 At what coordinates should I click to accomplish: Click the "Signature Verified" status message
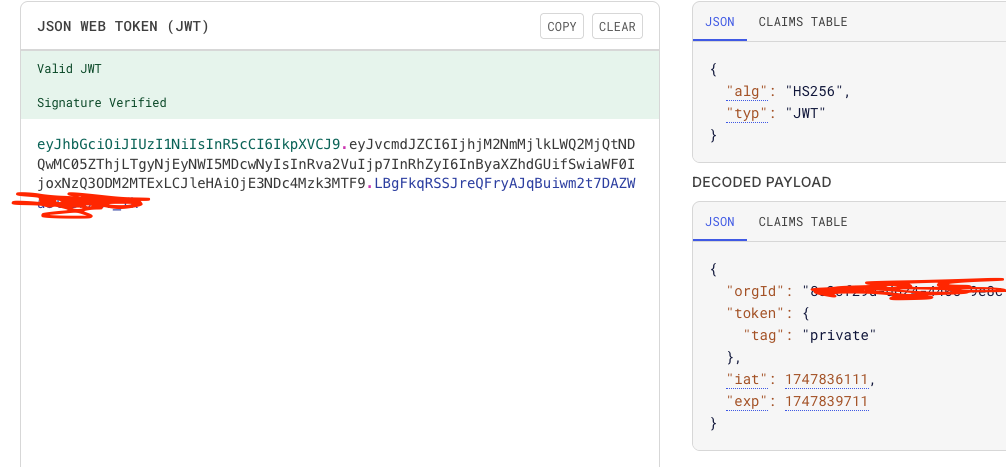pyautogui.click(x=101, y=103)
